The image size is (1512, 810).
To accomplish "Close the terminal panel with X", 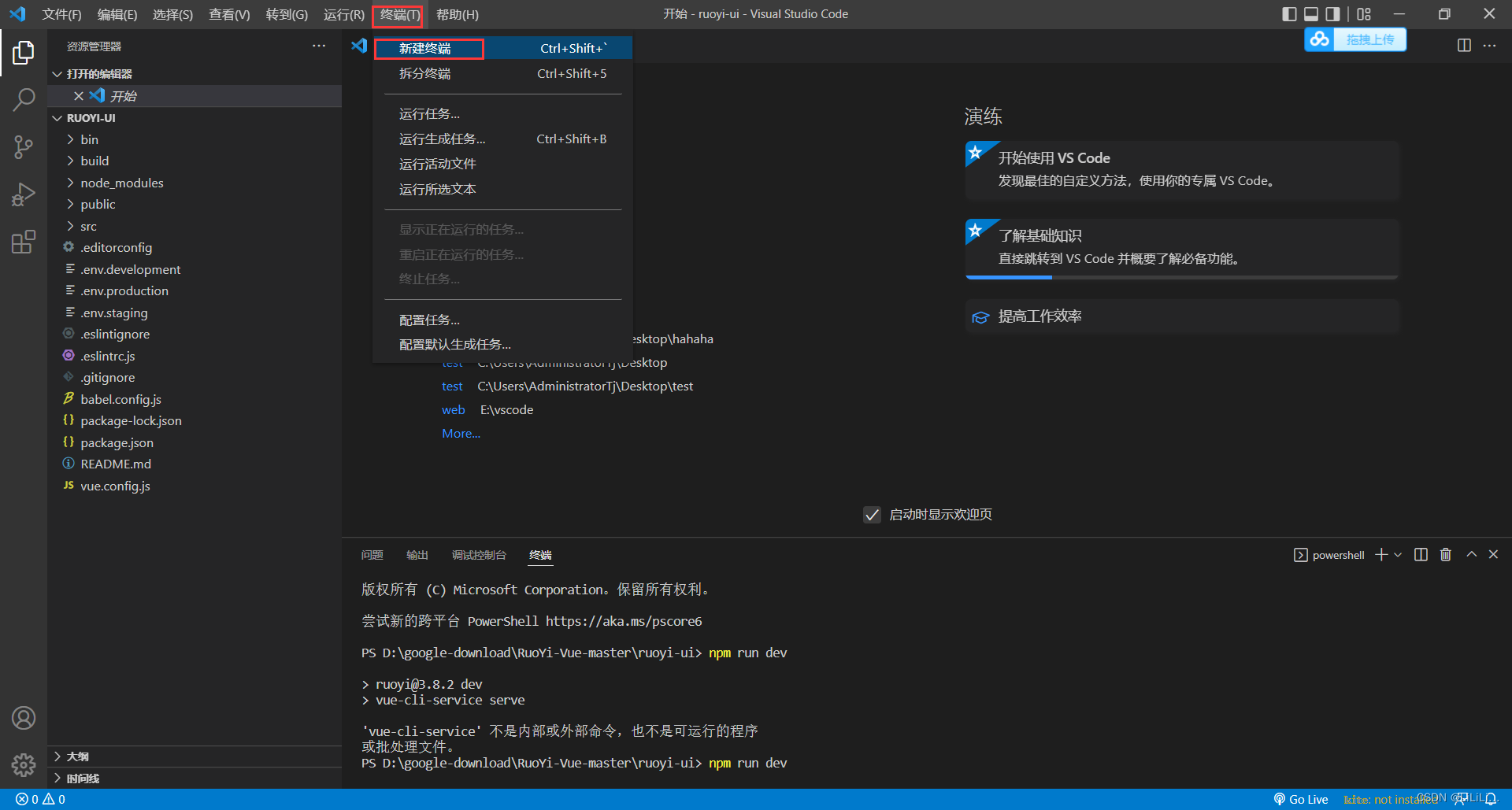I will click(1493, 555).
